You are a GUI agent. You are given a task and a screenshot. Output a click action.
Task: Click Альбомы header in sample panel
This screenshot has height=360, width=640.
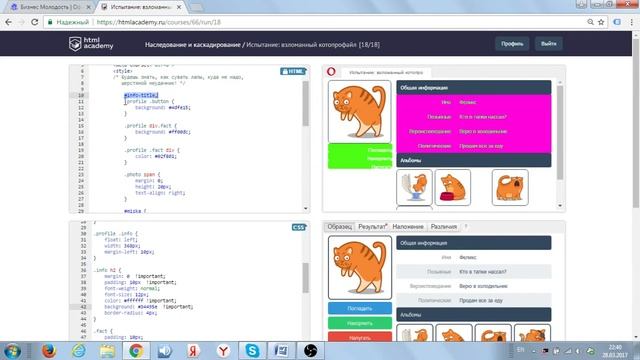[473, 315]
